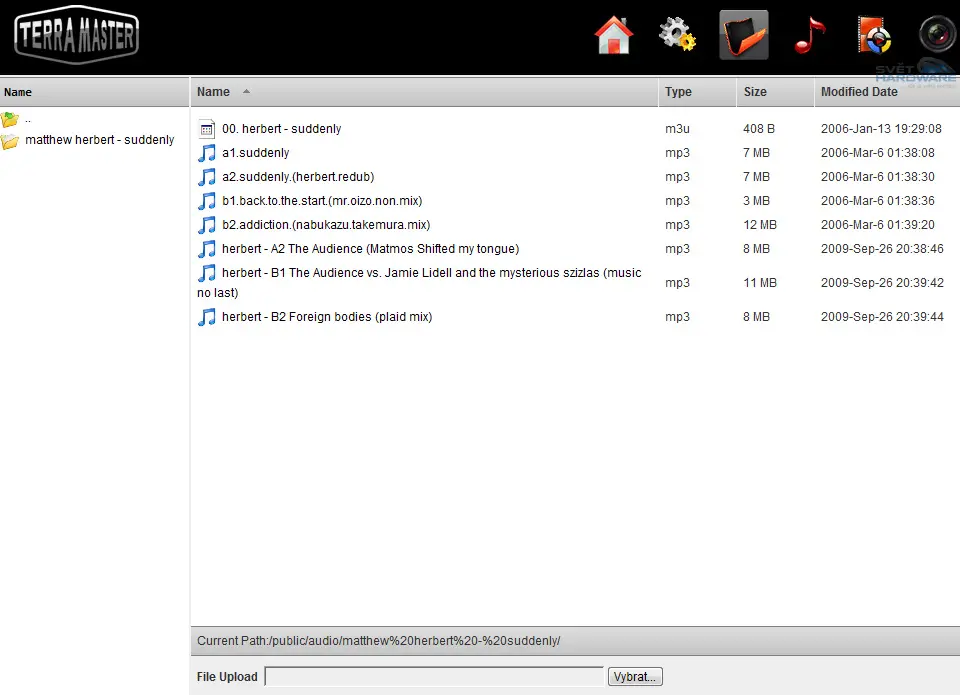
Task: Sort by Name column header
Action: 213,92
